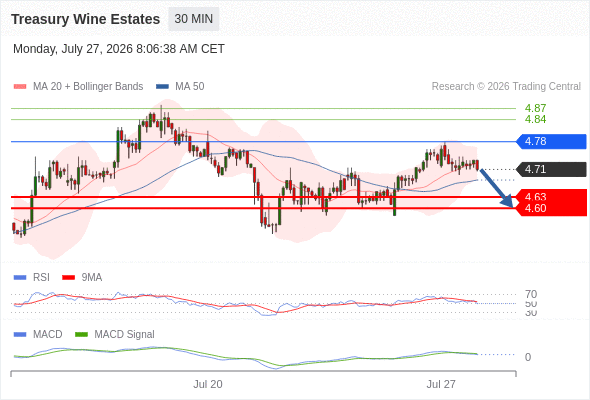Click the Treasury Wine Estates title
590x400 pixels.
pos(85,19)
